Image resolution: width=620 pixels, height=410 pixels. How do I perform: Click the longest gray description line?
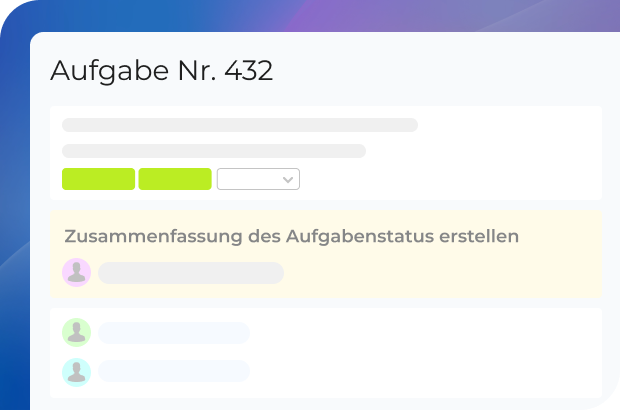click(x=240, y=126)
